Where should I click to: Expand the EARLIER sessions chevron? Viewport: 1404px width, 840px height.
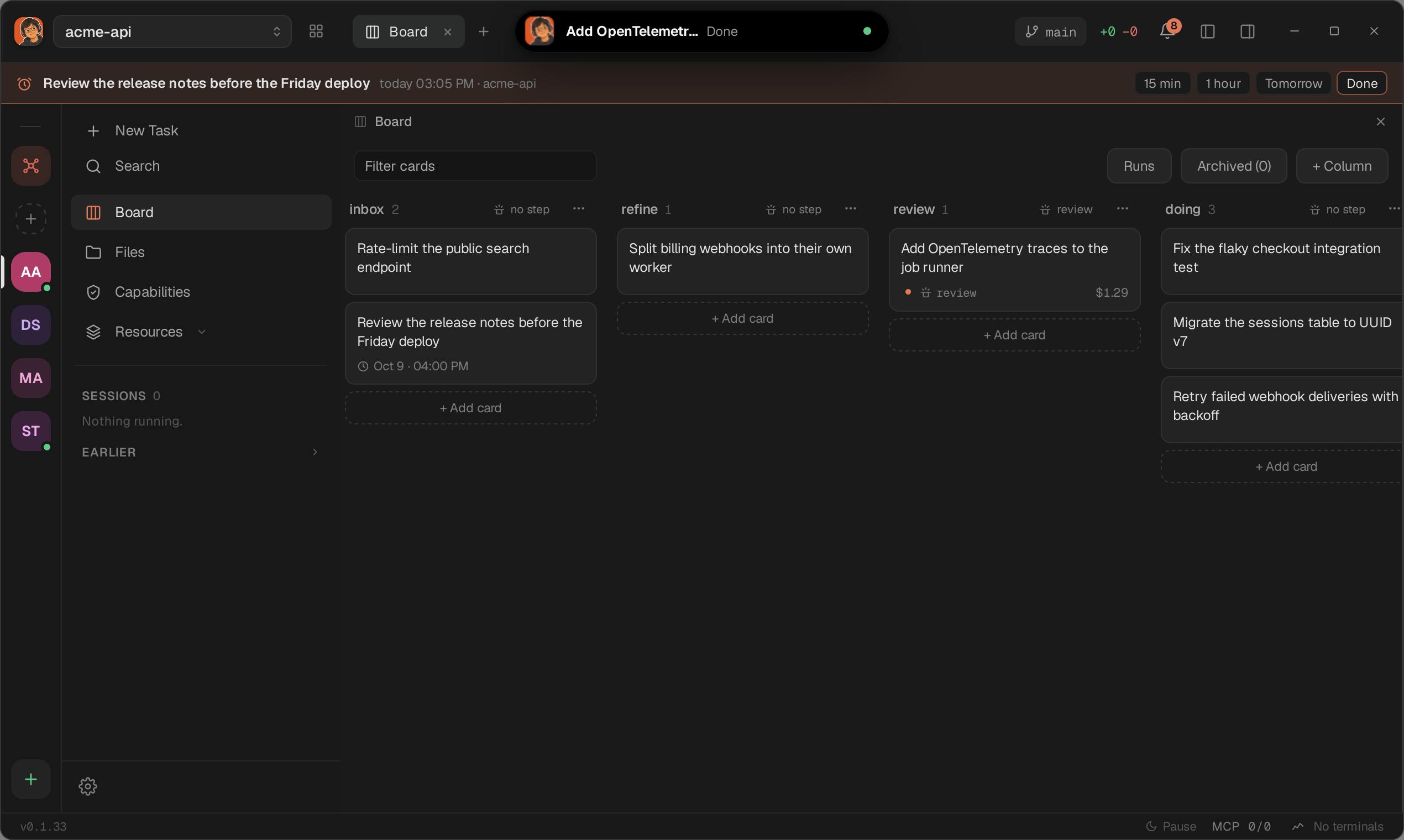click(x=315, y=452)
